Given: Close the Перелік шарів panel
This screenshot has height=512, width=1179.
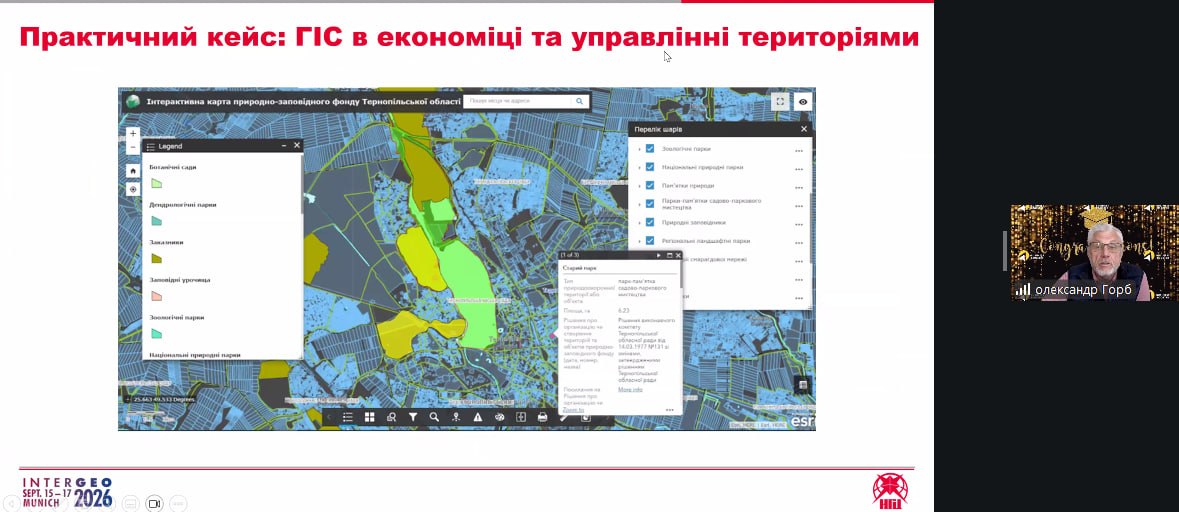Looking at the screenshot, I should [804, 129].
